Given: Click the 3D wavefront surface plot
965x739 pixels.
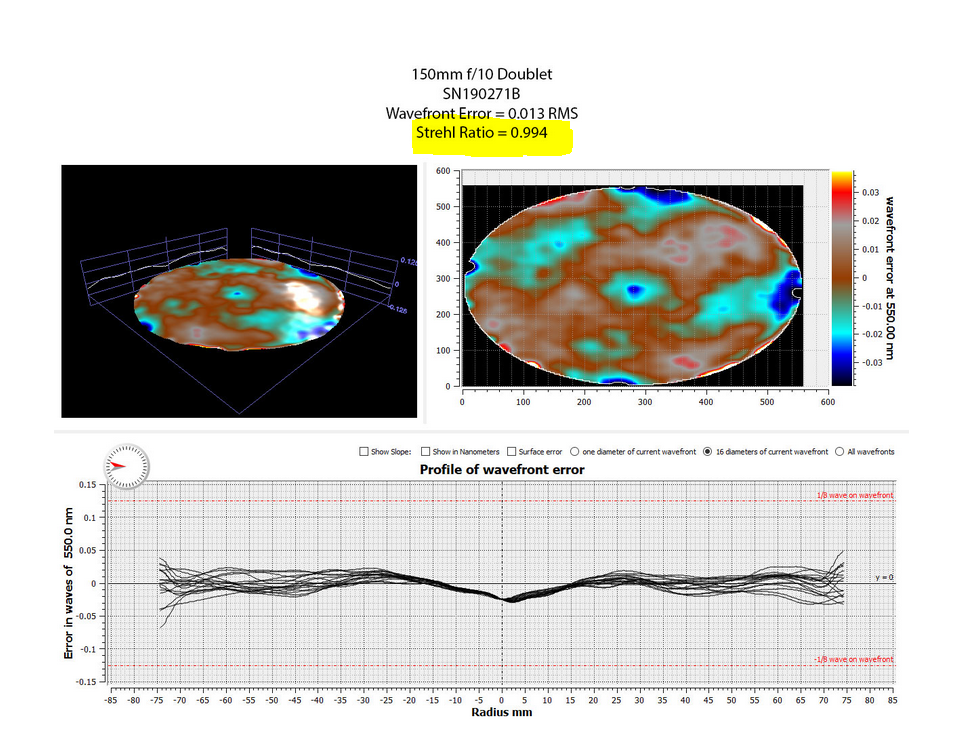Looking at the screenshot, I should [239, 291].
